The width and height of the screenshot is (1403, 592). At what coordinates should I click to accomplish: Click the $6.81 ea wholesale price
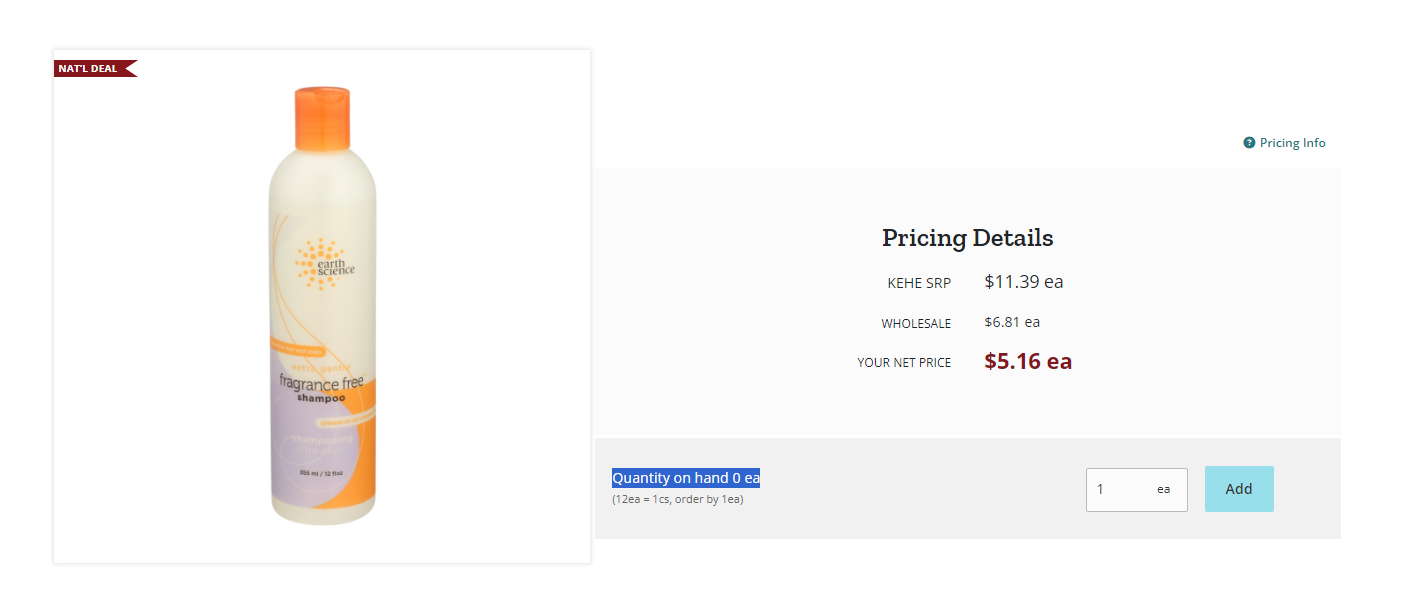pyautogui.click(x=1012, y=322)
